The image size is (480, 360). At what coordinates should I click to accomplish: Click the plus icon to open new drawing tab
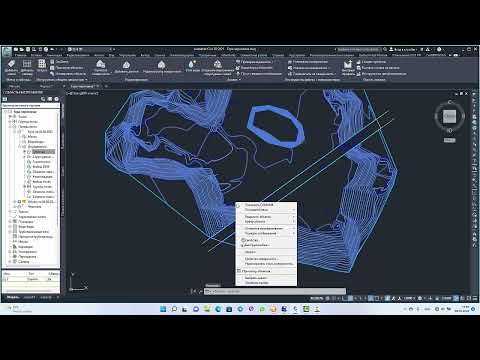106,86
